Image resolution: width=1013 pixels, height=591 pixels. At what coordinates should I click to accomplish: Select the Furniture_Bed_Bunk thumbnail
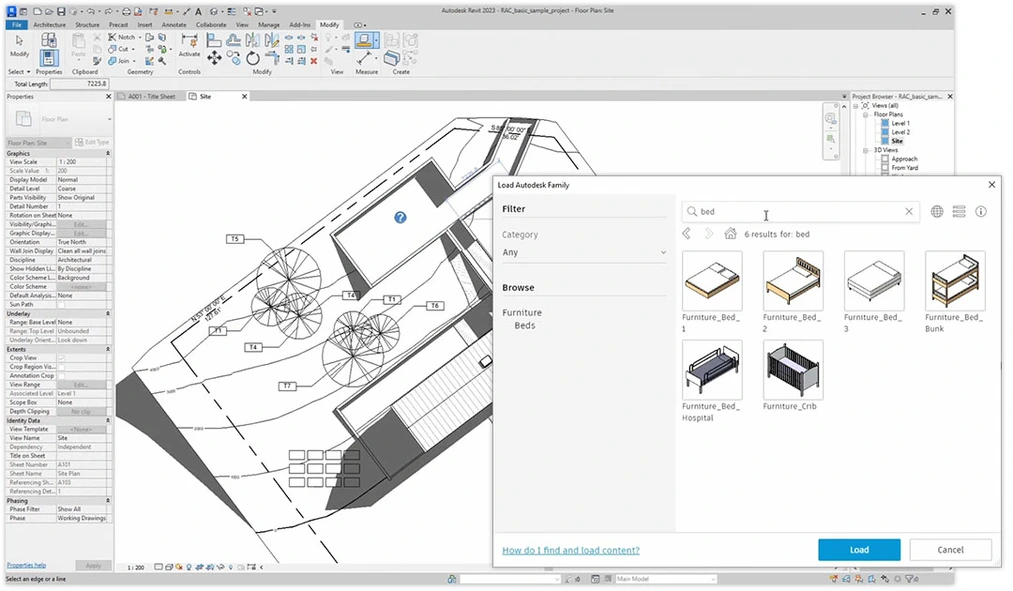[954, 283]
